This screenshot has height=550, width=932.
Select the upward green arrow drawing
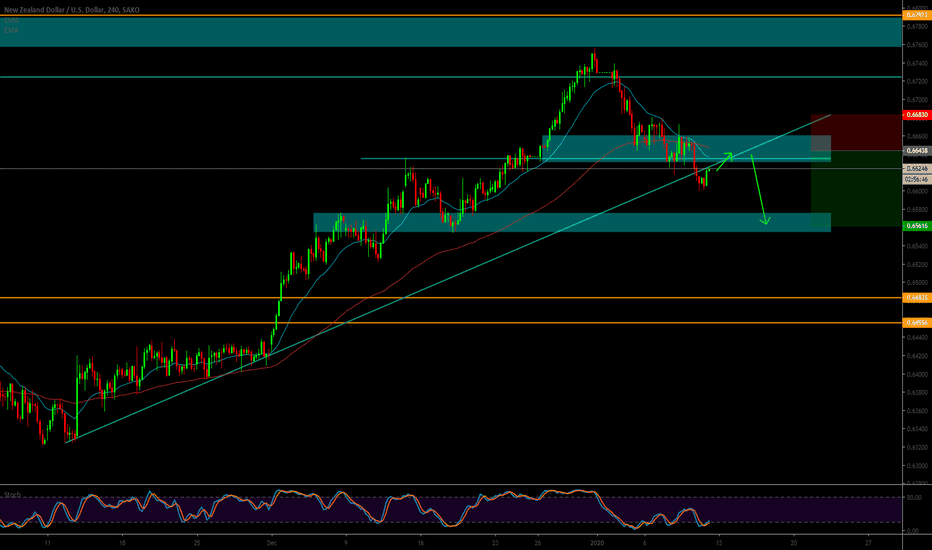[724, 162]
